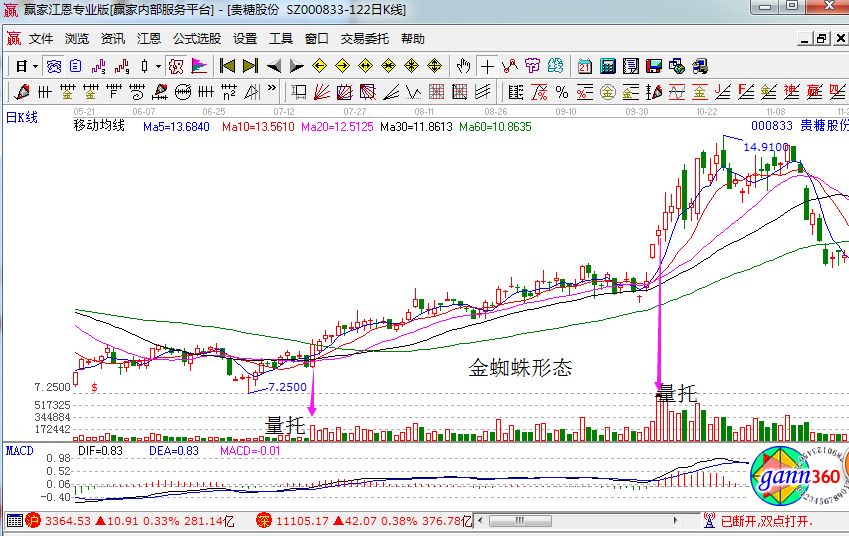
Task: Click the hand pan tool icon
Action: (x=463, y=66)
